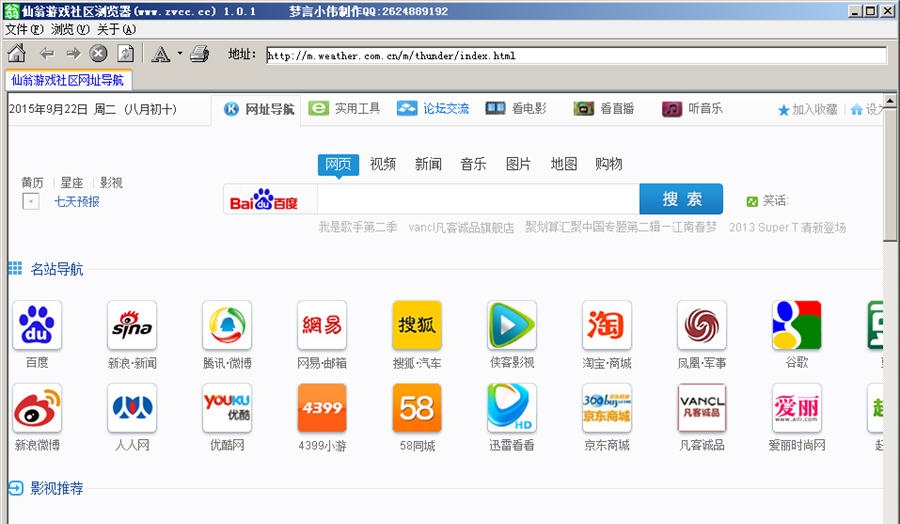Click the printer icon
900x524 pixels.
click(200, 54)
